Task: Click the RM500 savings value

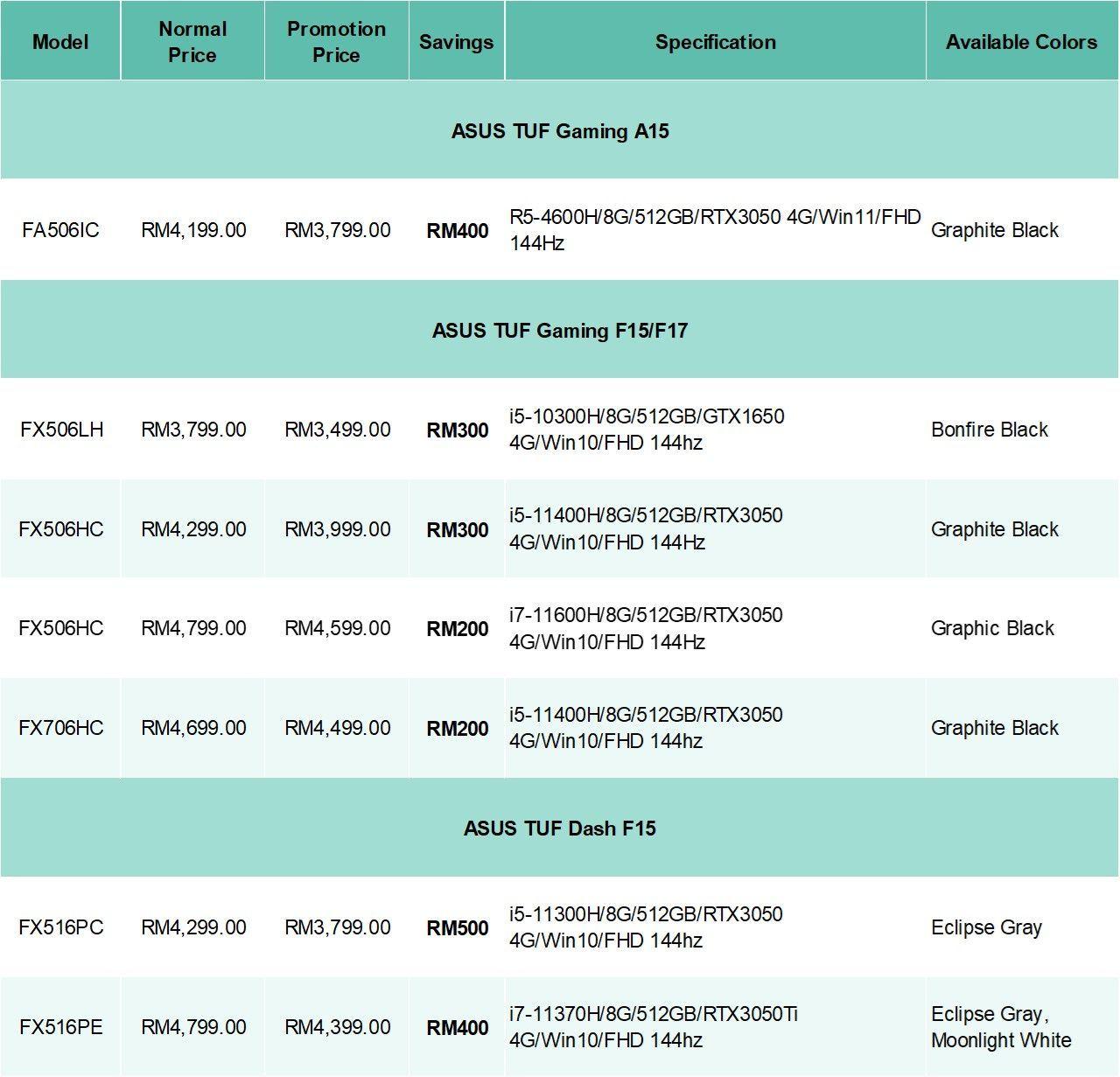Action: click(458, 928)
